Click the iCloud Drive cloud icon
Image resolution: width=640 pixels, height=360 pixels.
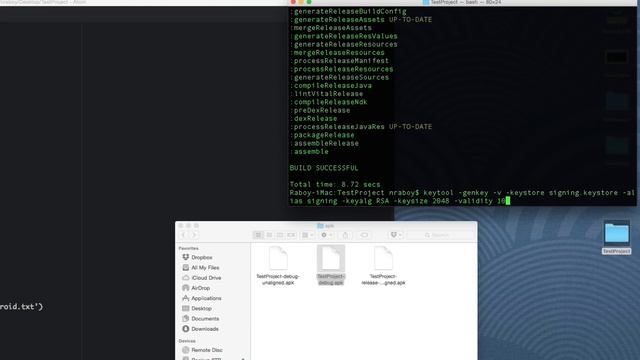(186, 278)
